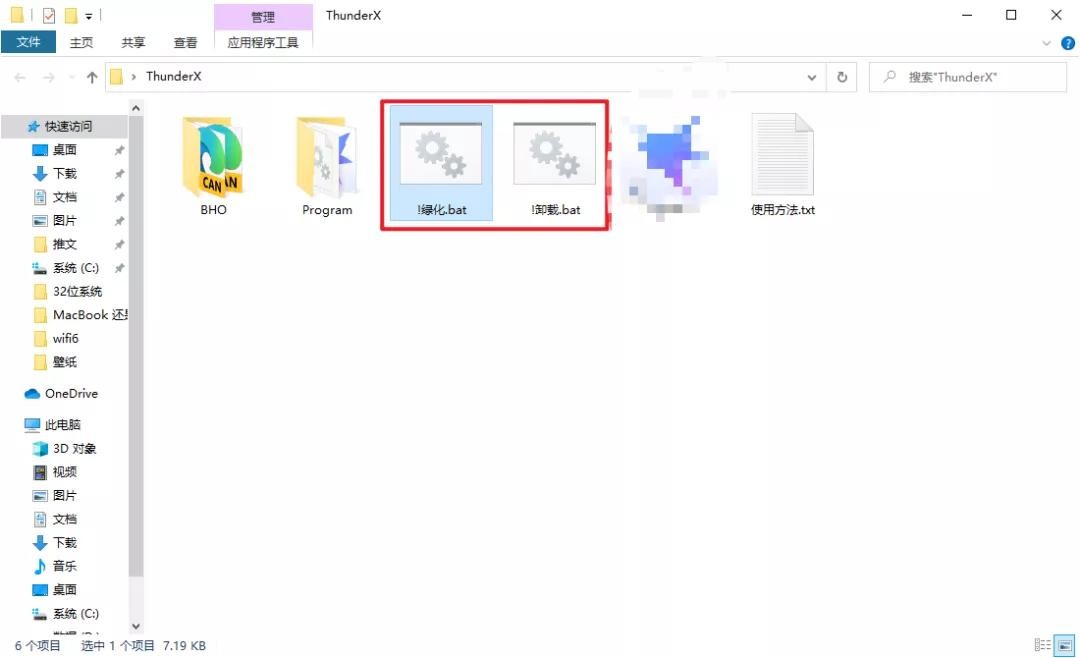
Task: Click the 管理 contextual tab
Action: coord(263,17)
